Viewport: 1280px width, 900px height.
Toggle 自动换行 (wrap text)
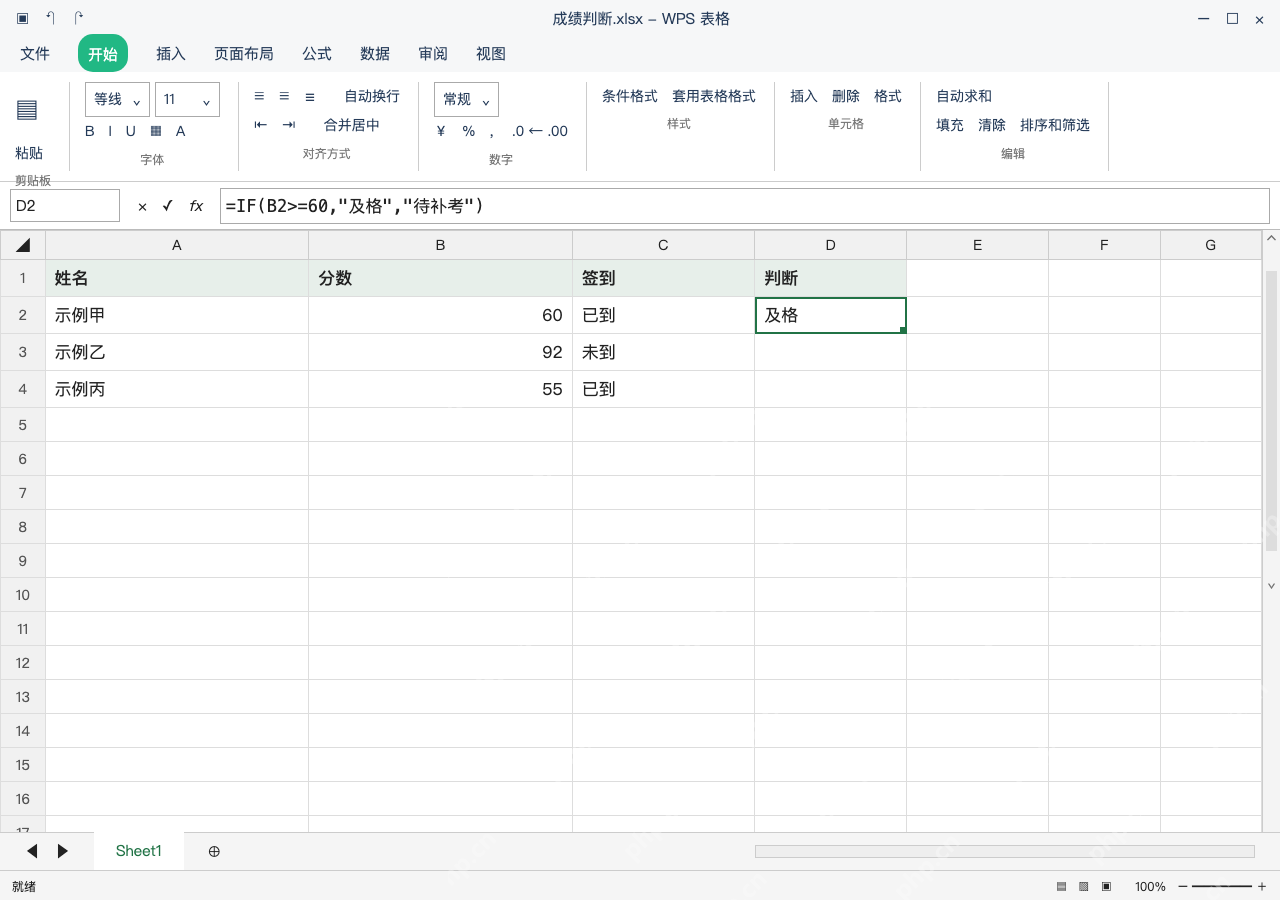(x=372, y=96)
